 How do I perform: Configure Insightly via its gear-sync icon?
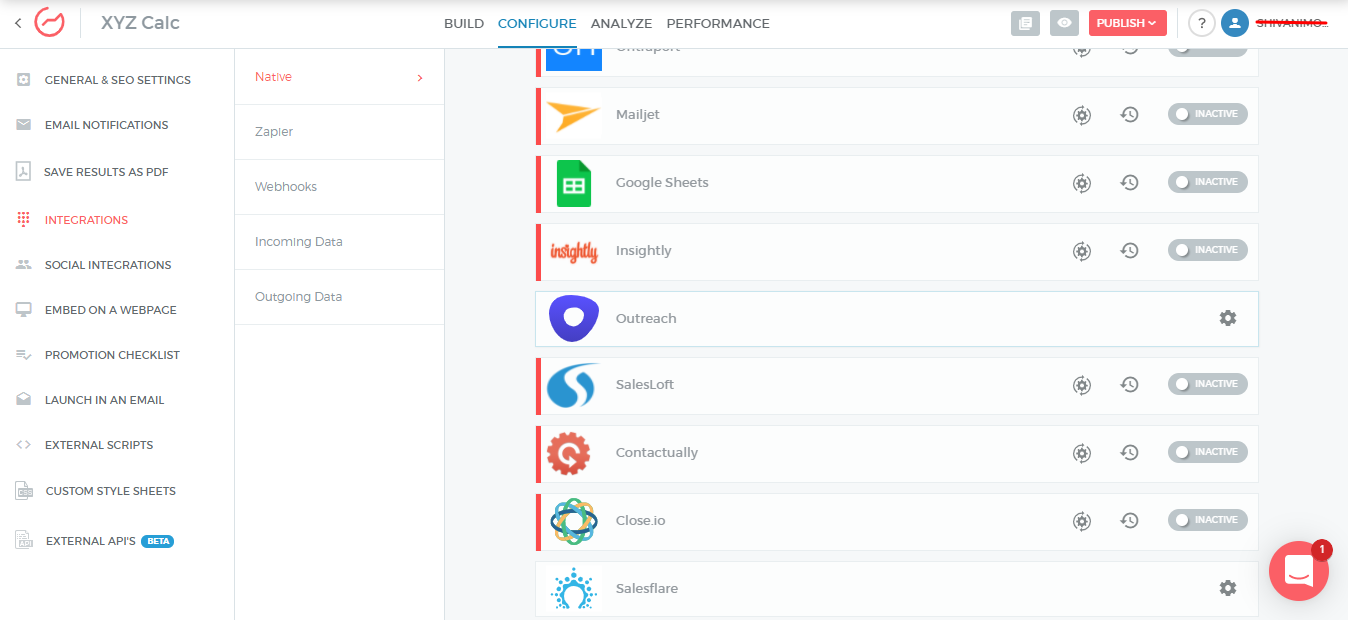click(x=1082, y=251)
